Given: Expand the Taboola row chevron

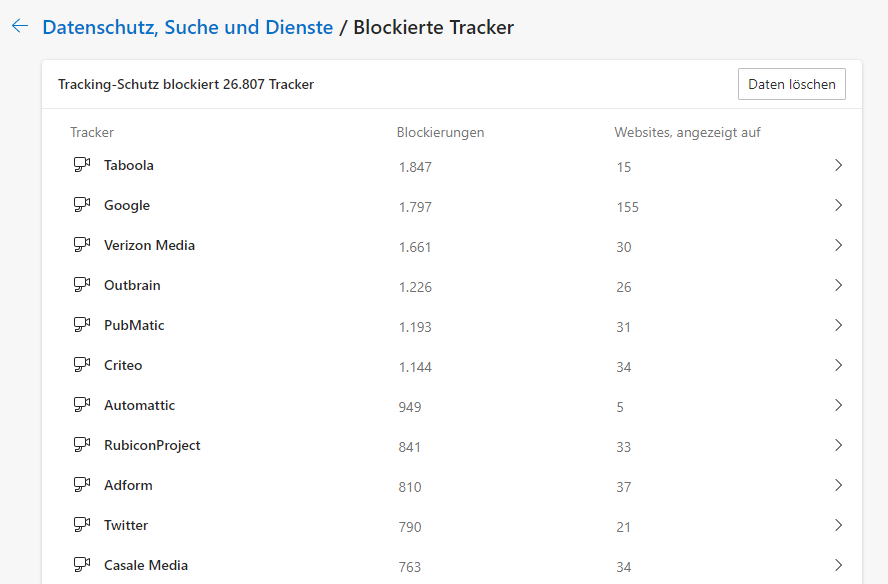Looking at the screenshot, I should (x=838, y=165).
